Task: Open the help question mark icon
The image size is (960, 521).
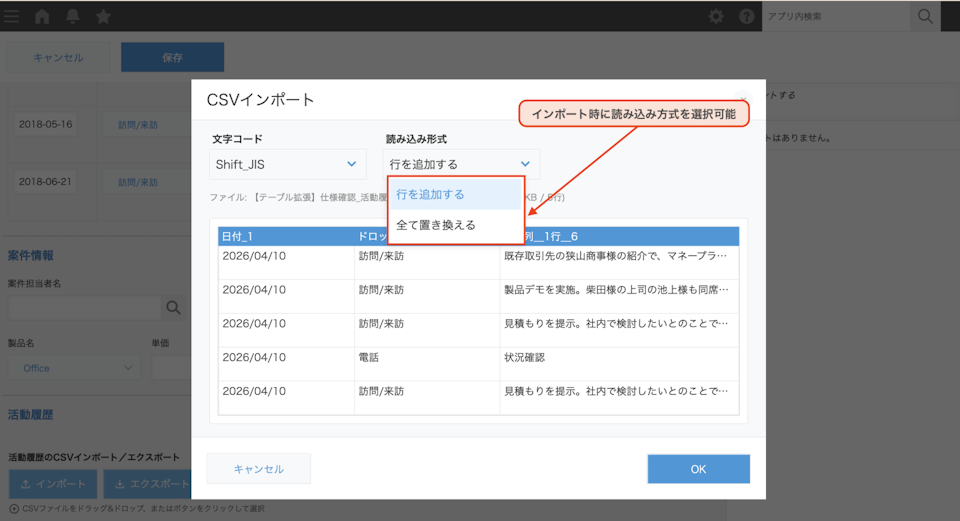Action: tap(746, 16)
